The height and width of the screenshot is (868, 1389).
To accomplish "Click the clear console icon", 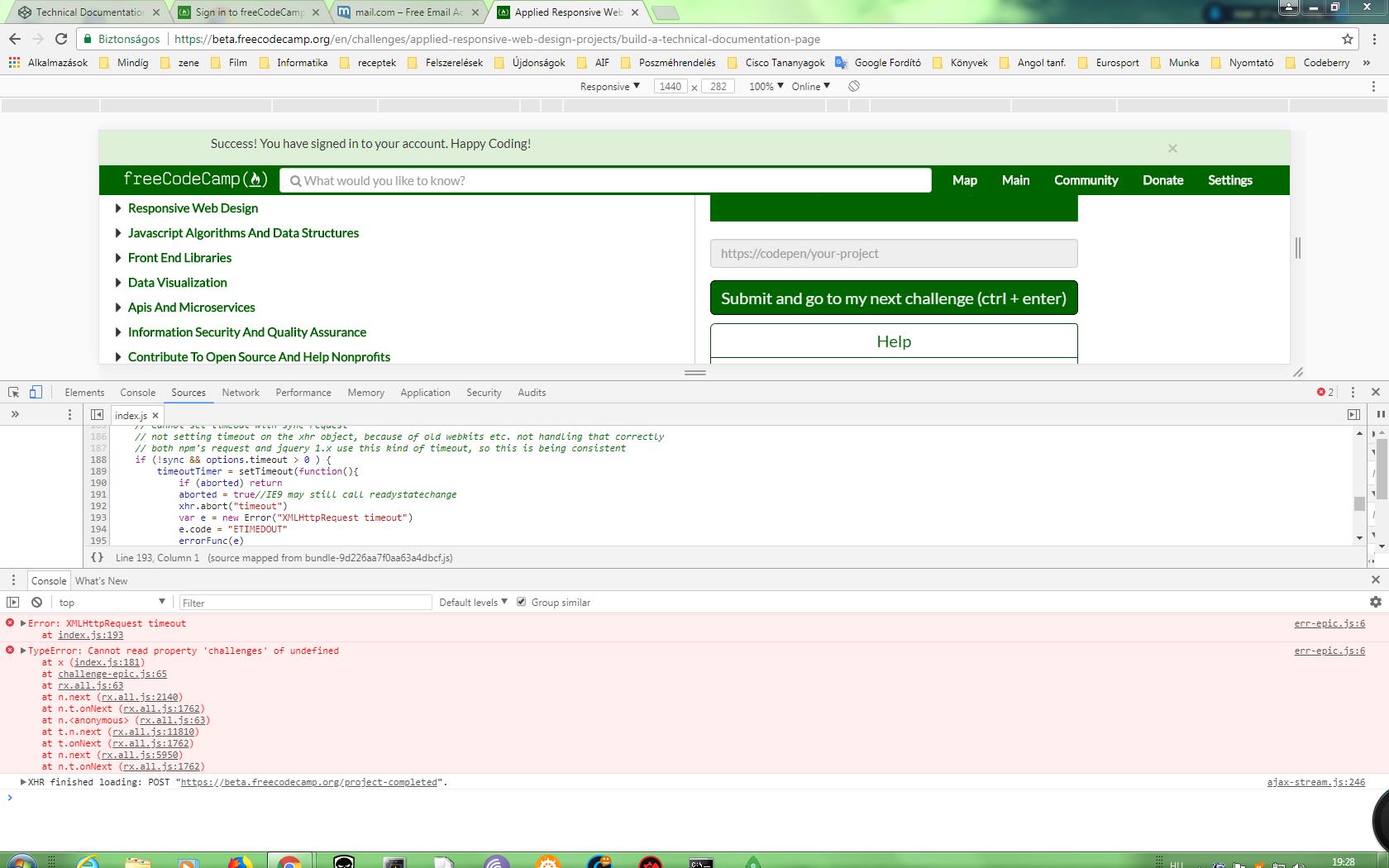I will click(36, 602).
